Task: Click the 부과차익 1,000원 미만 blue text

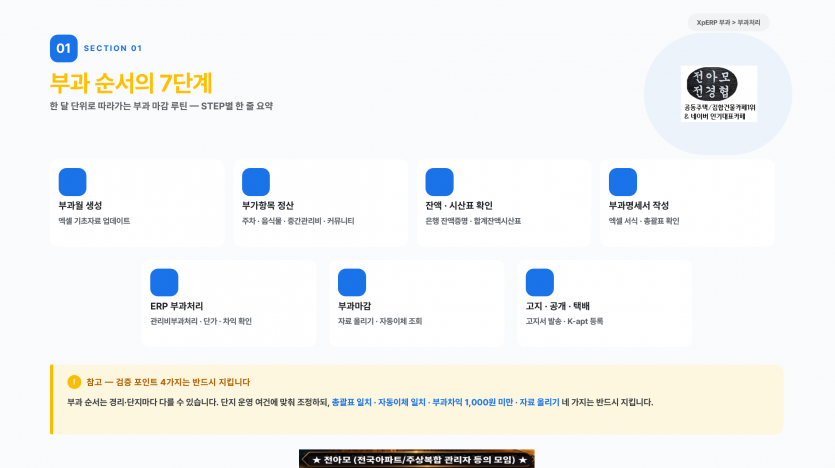Action: (472, 403)
